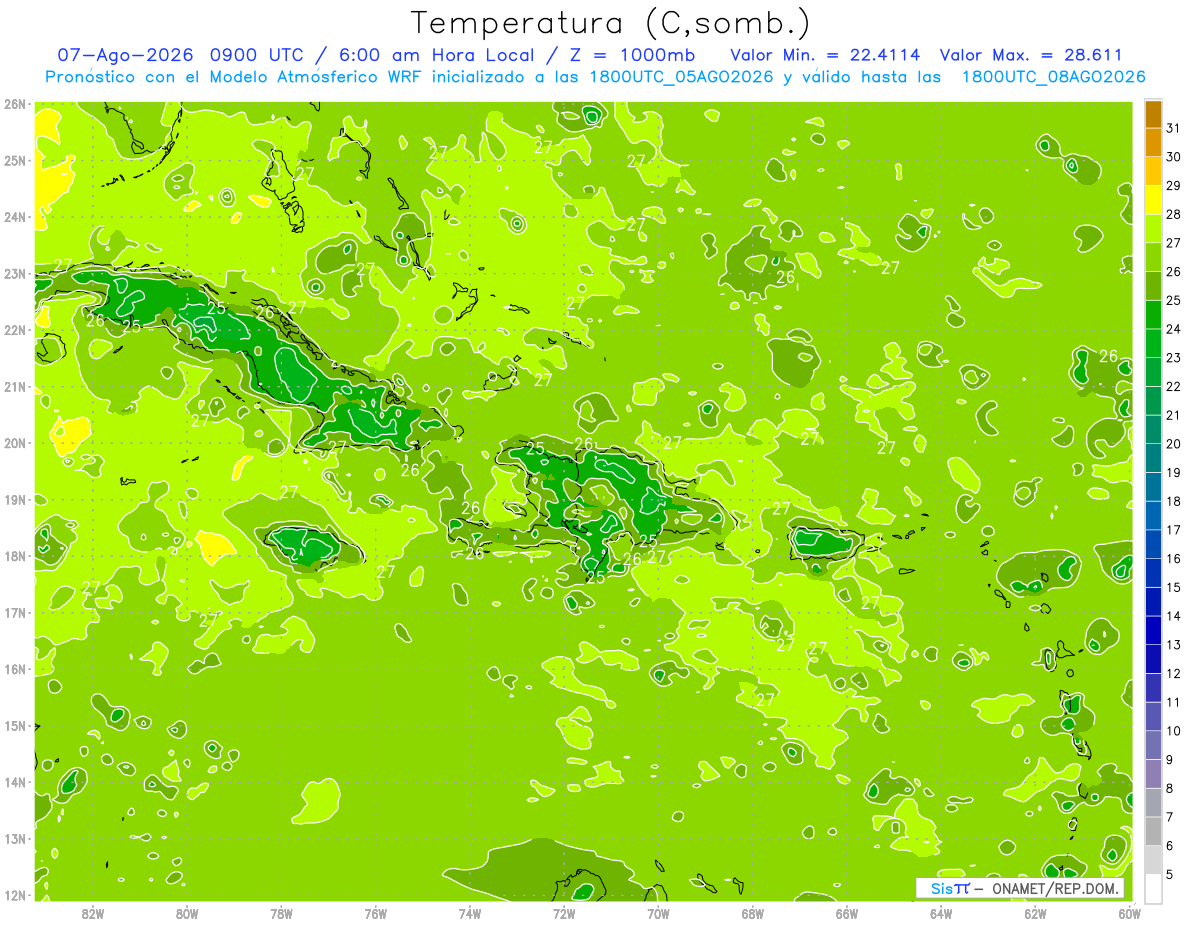Image resolution: width=1200 pixels, height=927 pixels.
Task: Click the "13N" latitude axis label
Action: tap(14, 838)
